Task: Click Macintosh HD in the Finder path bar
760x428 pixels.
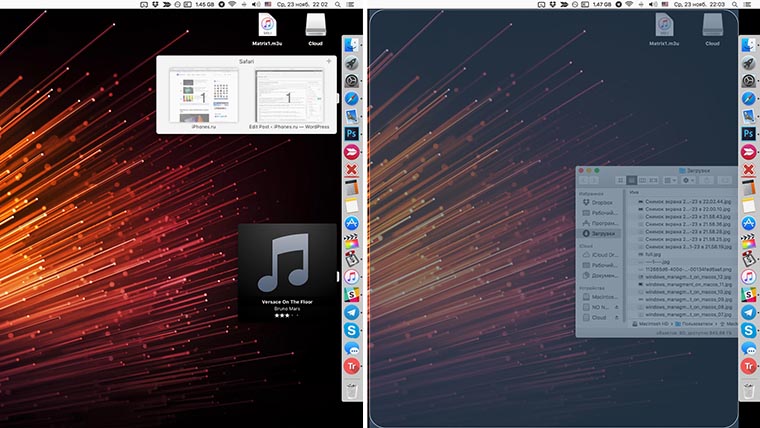Action: 650,324
